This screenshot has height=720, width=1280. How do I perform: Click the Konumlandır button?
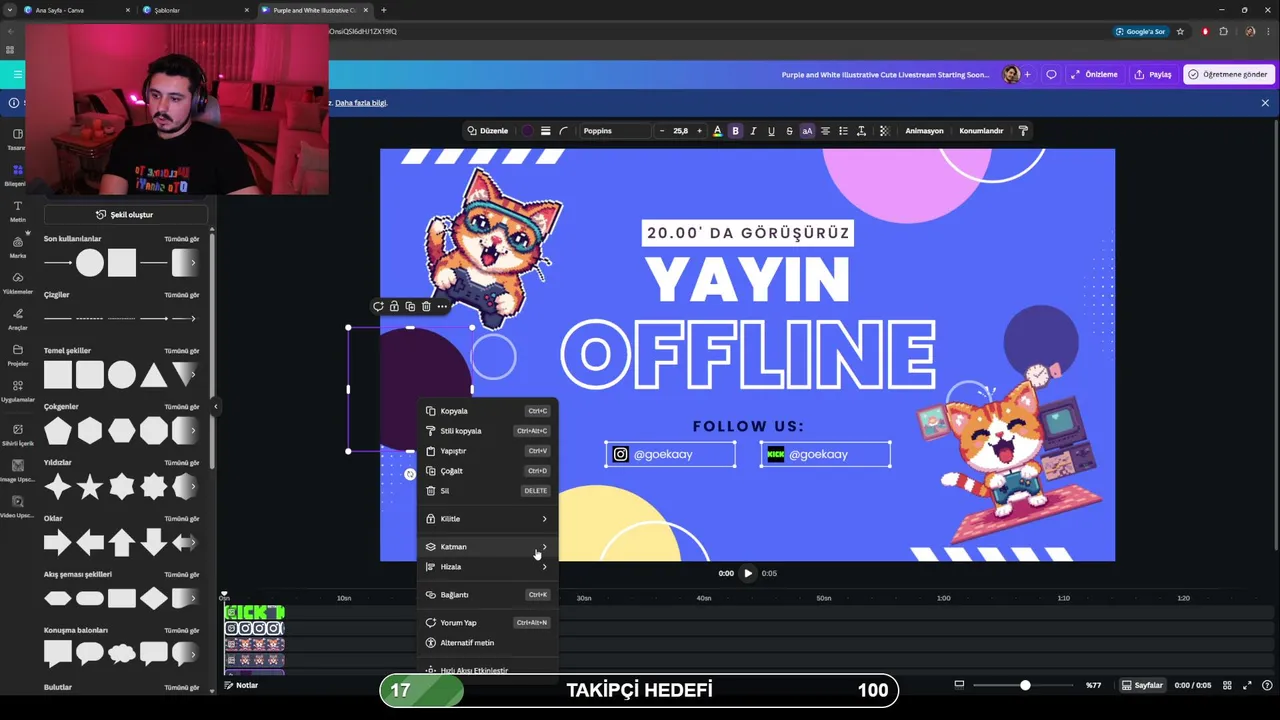(981, 131)
